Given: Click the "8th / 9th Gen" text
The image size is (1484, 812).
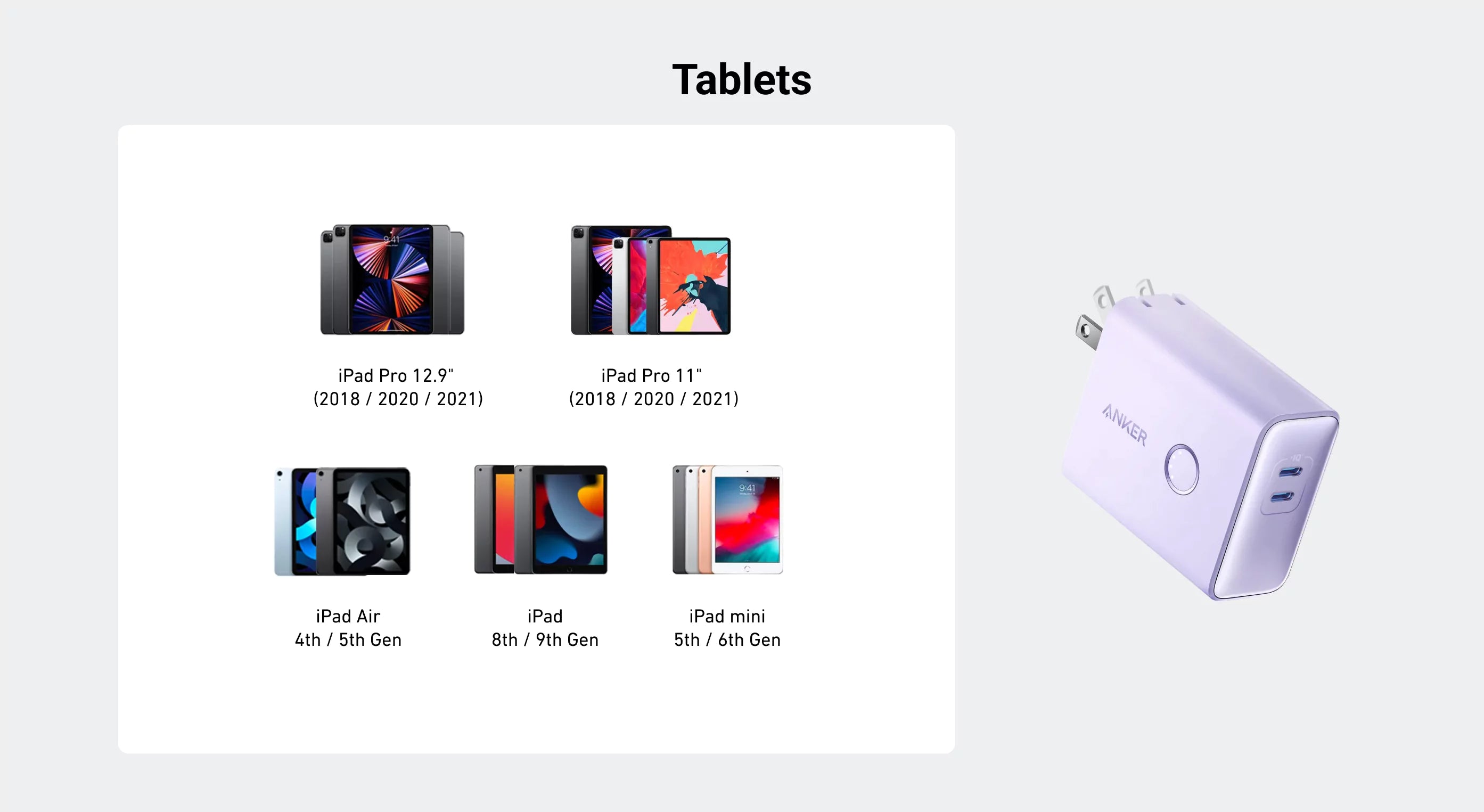Looking at the screenshot, I should (x=545, y=640).
